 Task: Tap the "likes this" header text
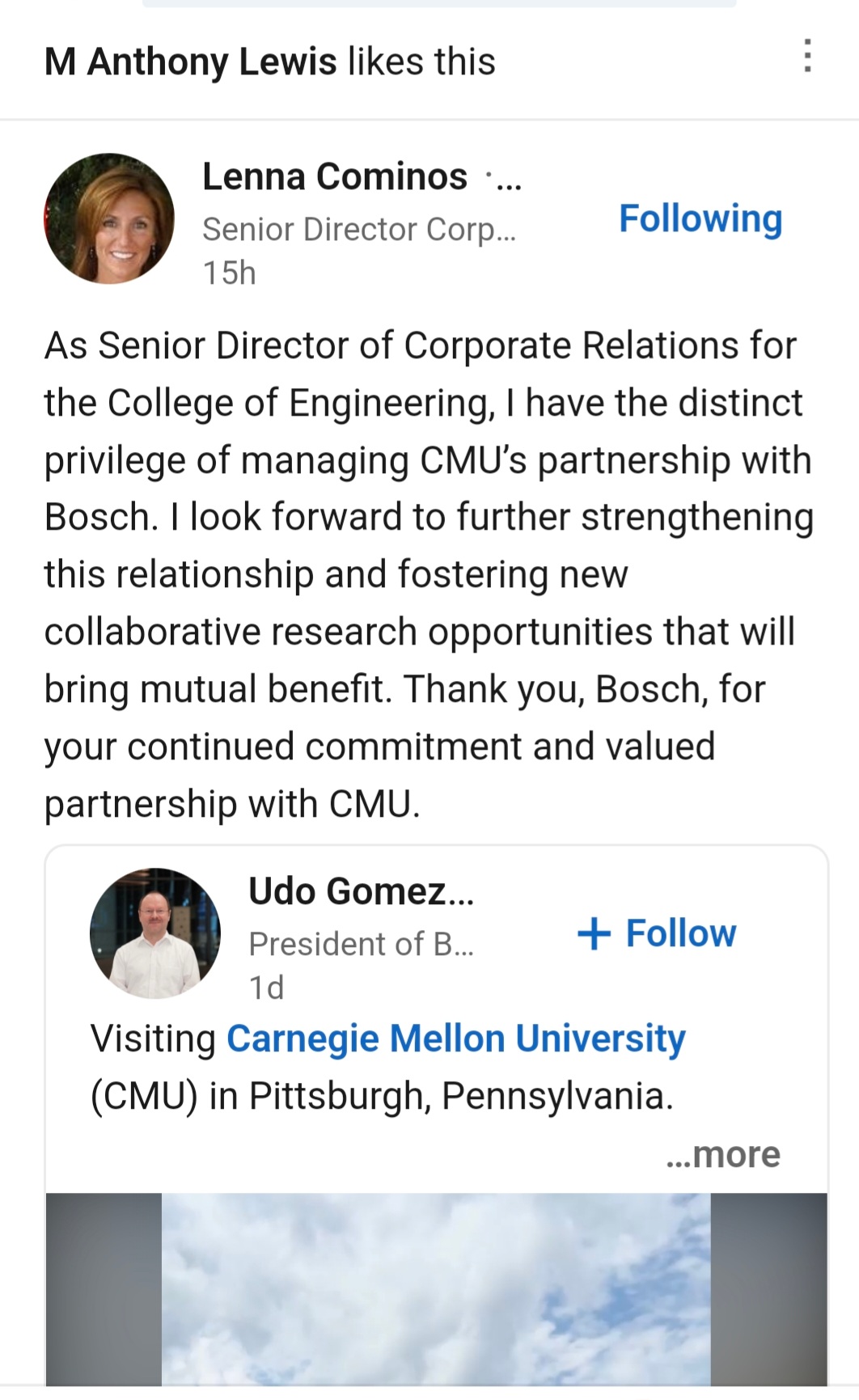[x=421, y=61]
